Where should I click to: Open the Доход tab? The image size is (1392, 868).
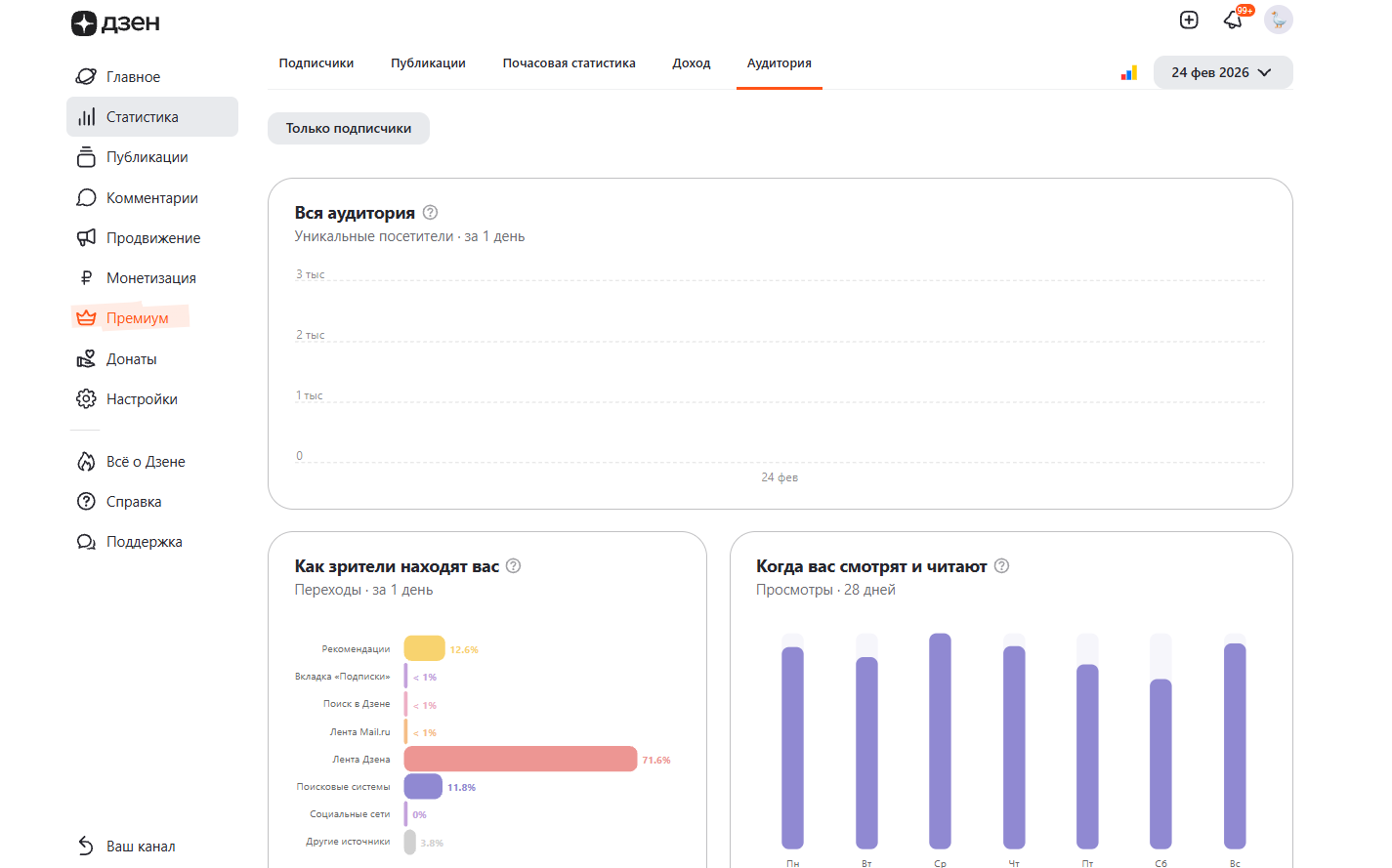pyautogui.click(x=691, y=63)
